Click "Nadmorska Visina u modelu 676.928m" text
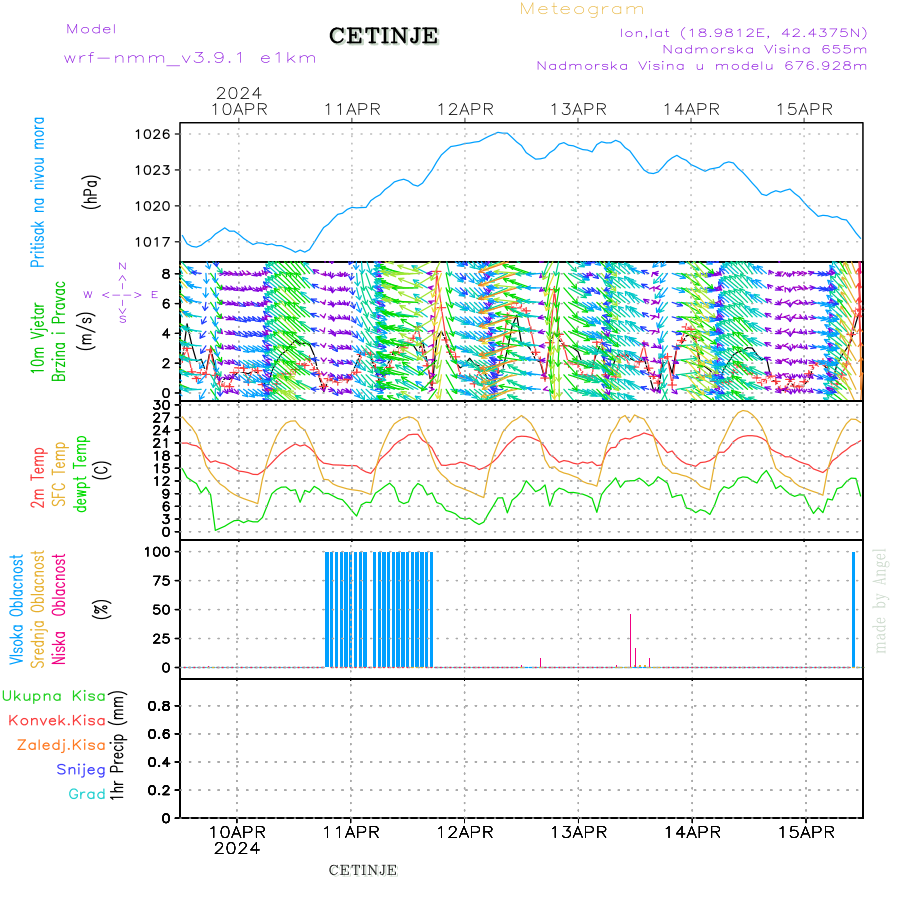Viewport: 900px width, 900px height. pos(701,66)
